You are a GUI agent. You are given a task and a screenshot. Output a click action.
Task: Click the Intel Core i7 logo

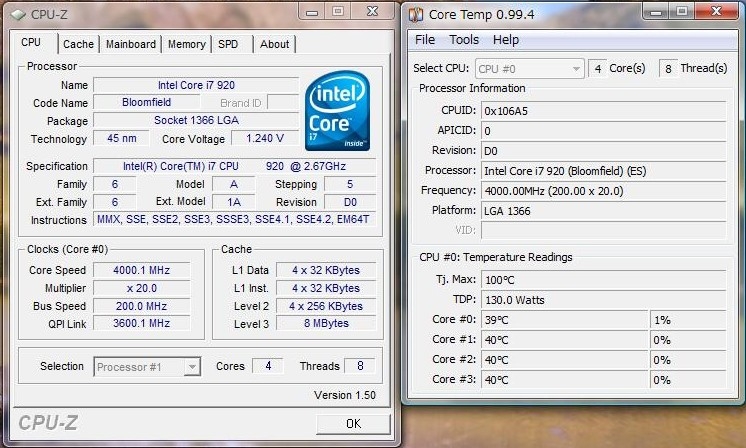click(x=337, y=111)
